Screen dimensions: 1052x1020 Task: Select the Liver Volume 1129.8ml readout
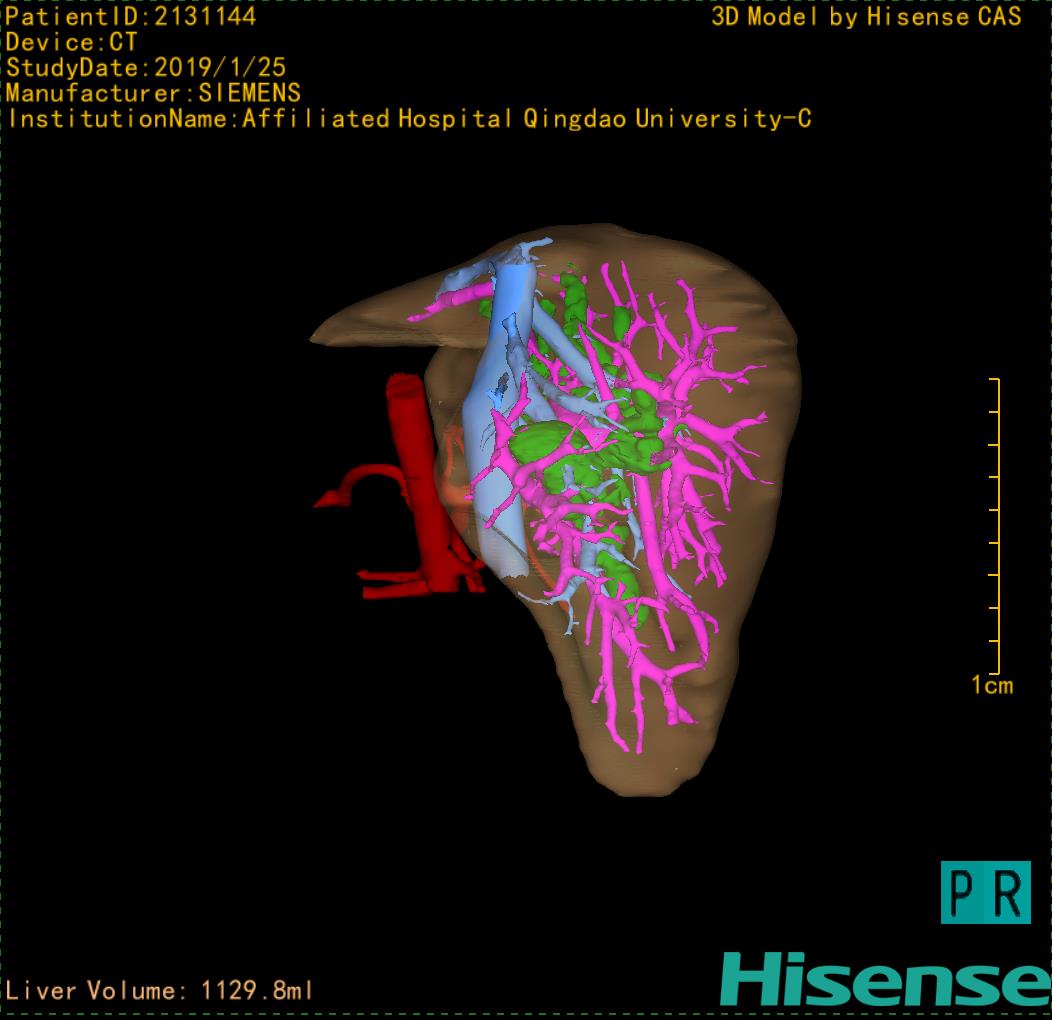[x=160, y=991]
